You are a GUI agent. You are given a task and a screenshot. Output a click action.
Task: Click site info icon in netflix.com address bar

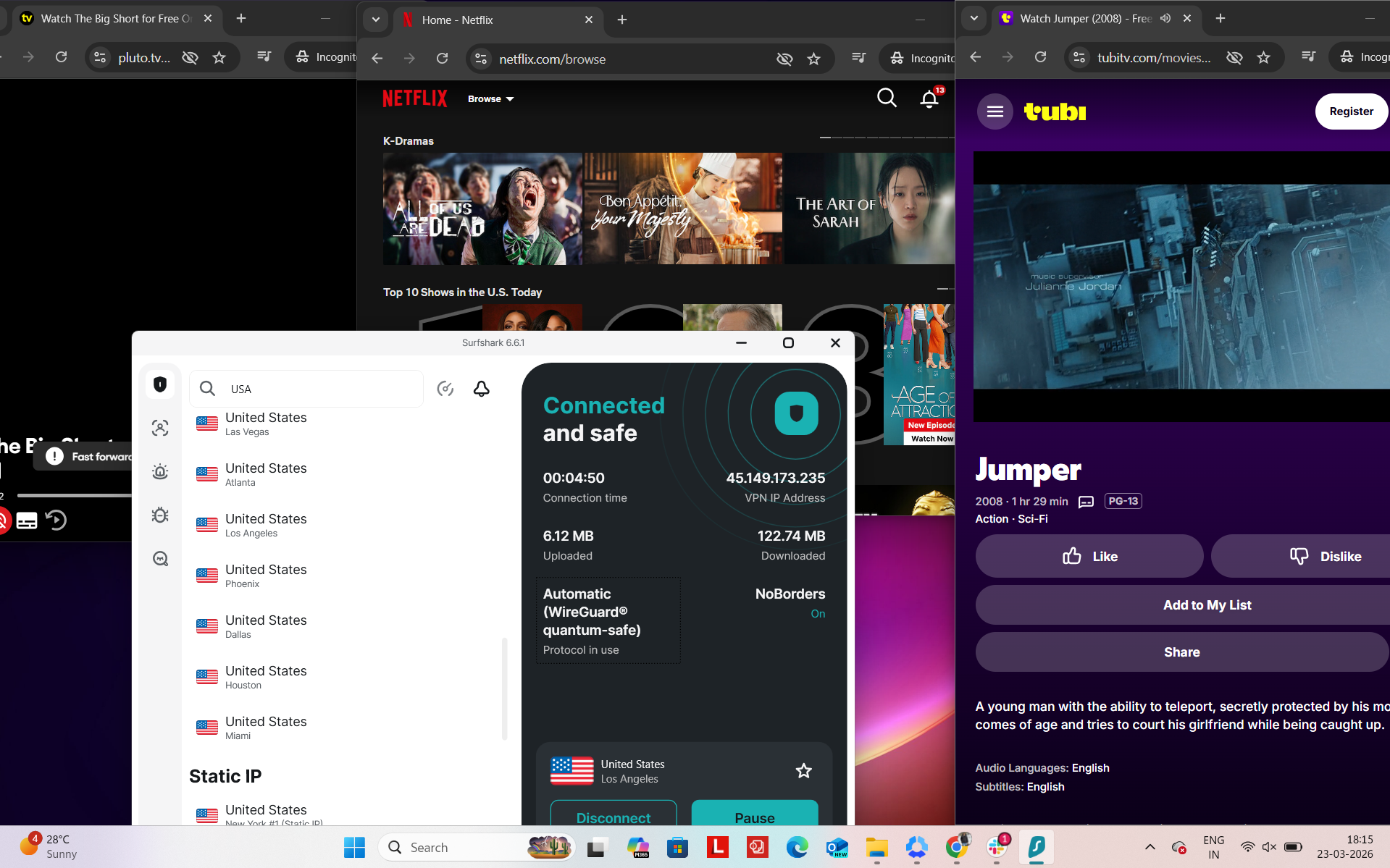click(x=481, y=59)
